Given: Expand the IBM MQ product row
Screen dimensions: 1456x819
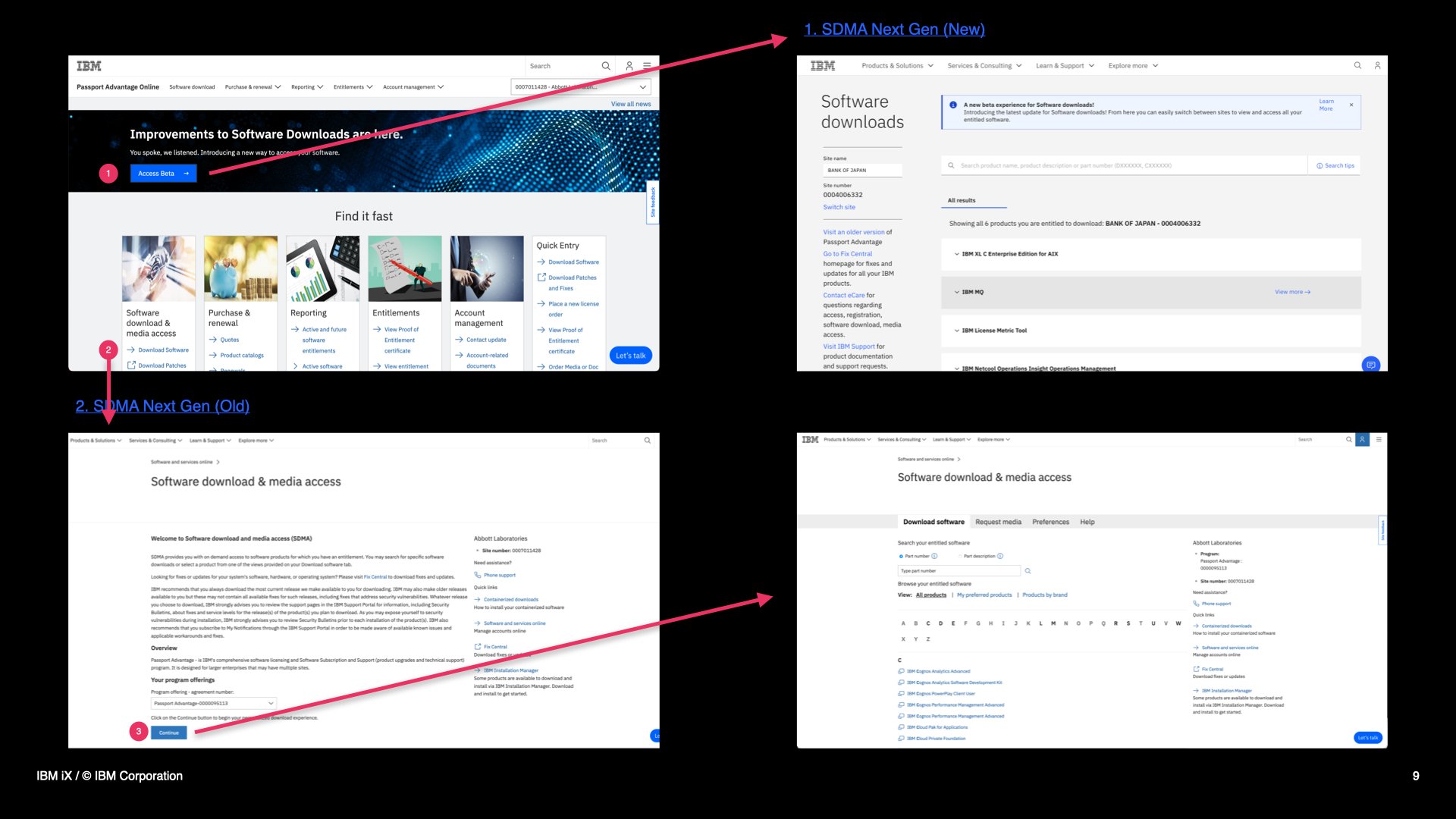Looking at the screenshot, I should pos(1150,292).
